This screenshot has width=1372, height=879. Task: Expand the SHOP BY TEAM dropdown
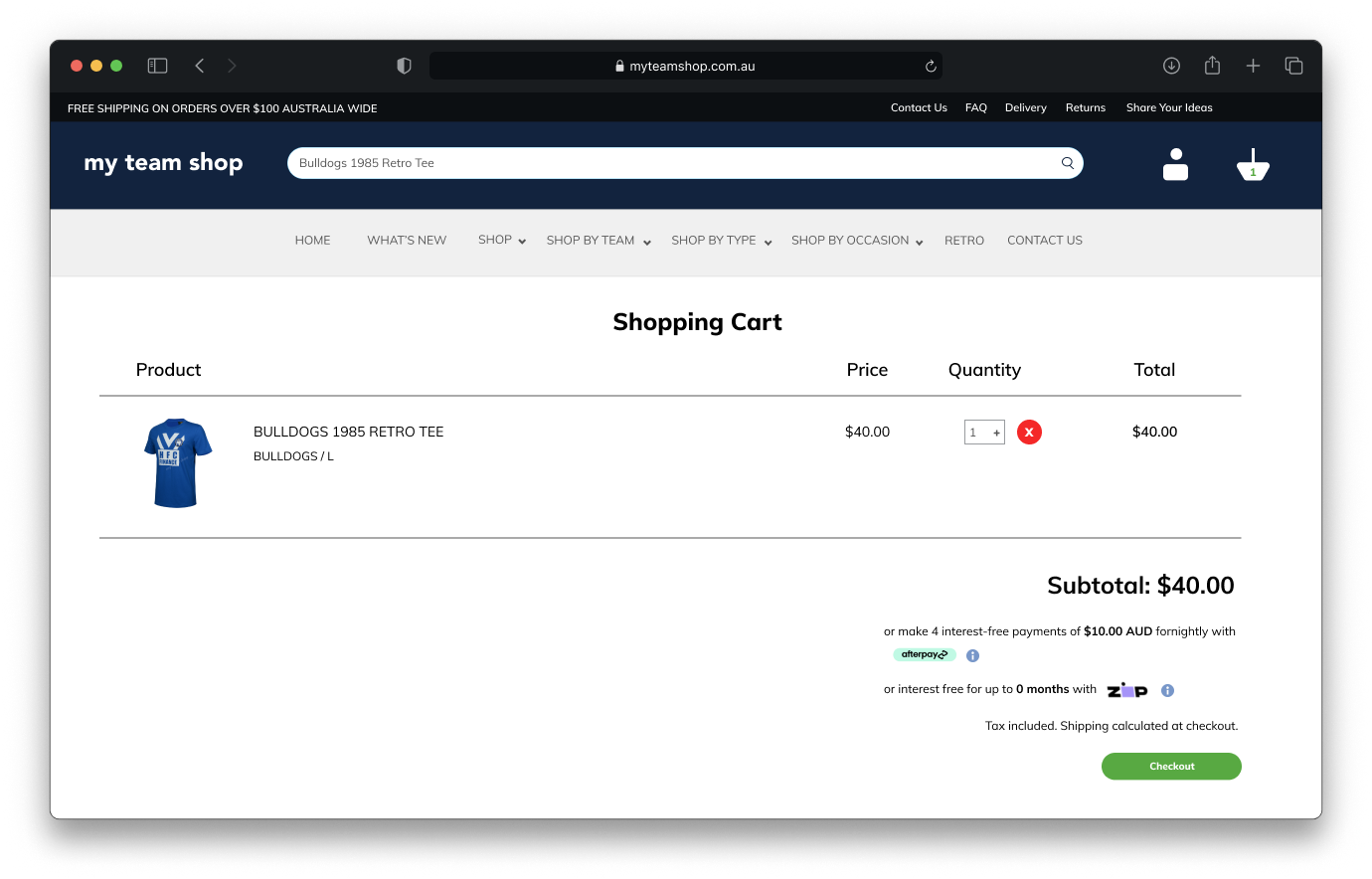pyautogui.click(x=599, y=241)
